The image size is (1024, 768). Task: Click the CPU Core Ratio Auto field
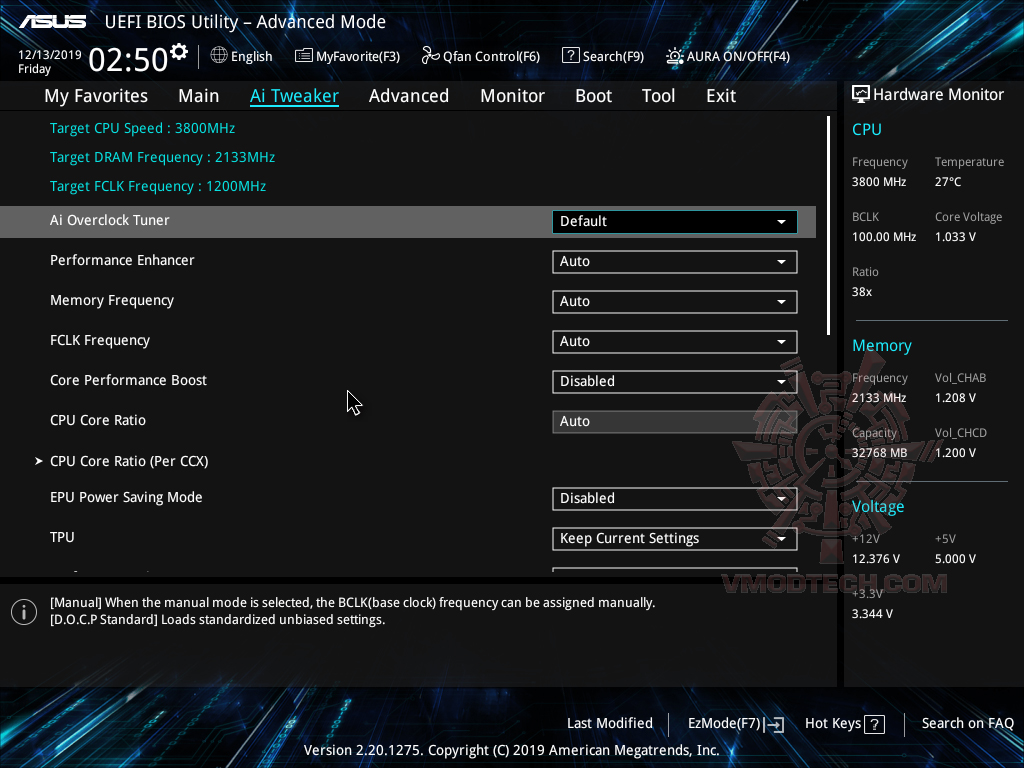[675, 421]
